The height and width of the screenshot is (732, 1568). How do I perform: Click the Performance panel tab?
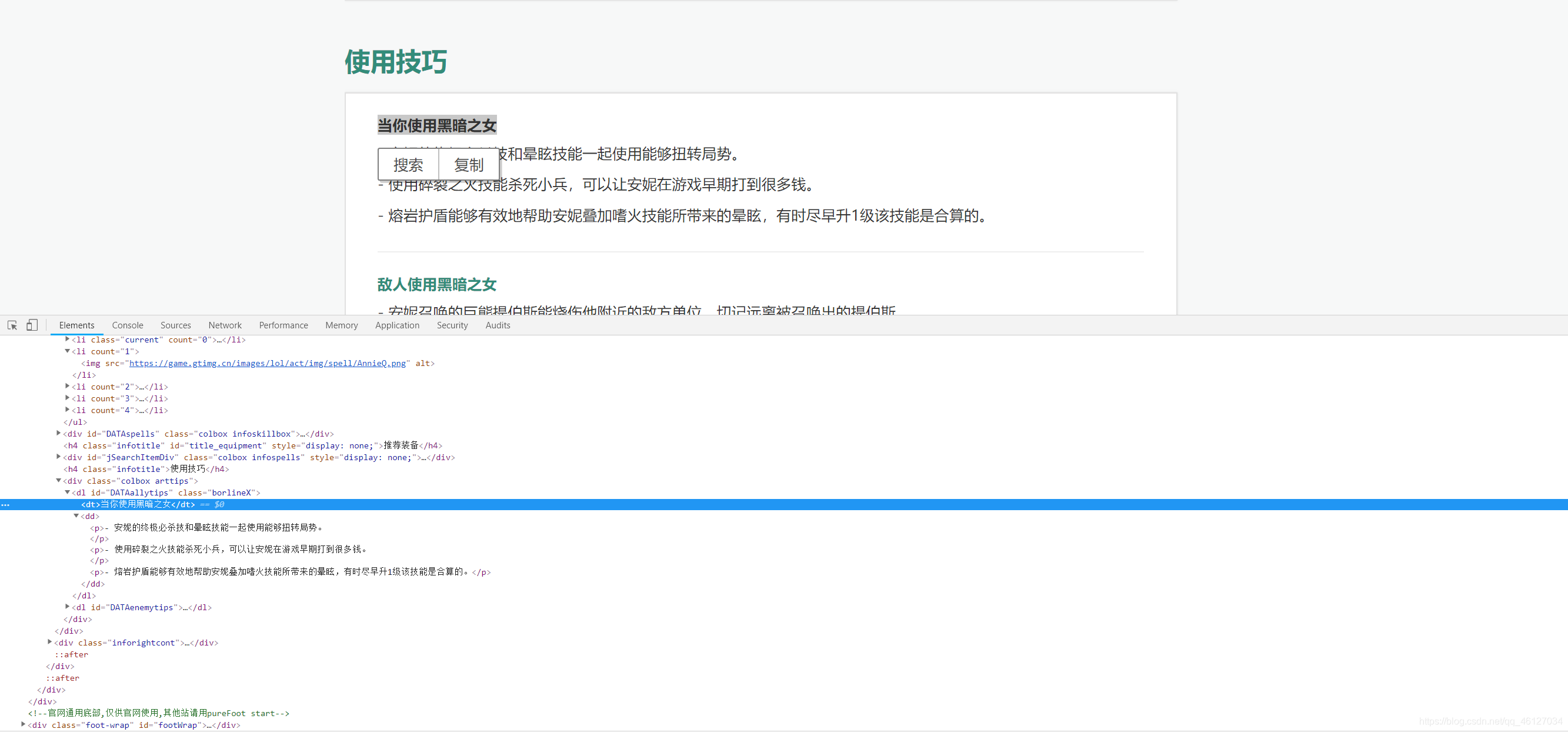pos(283,325)
